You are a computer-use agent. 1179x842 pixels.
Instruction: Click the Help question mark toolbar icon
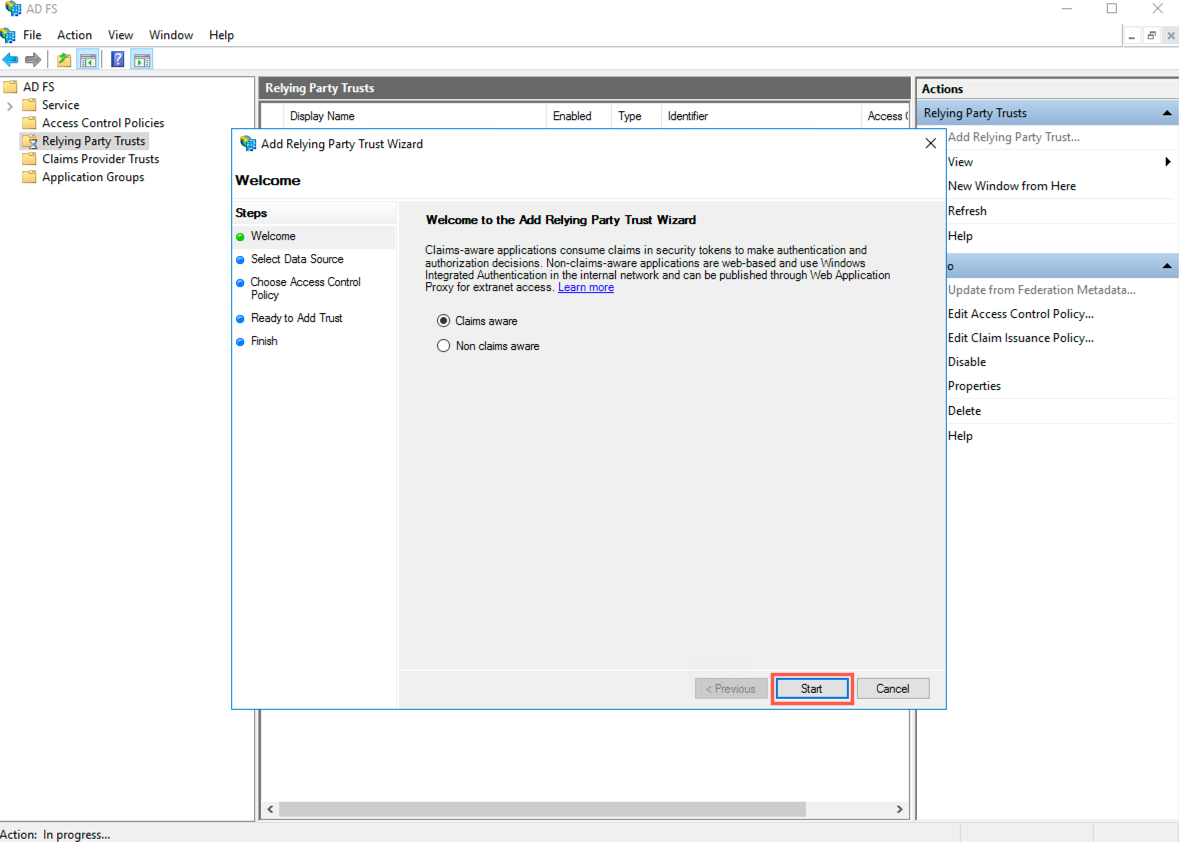116,58
